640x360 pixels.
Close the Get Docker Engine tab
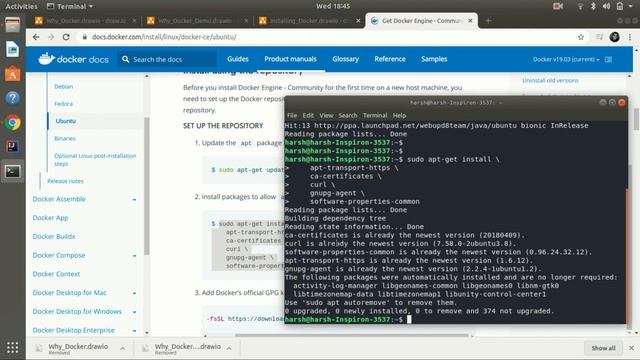(x=470, y=20)
